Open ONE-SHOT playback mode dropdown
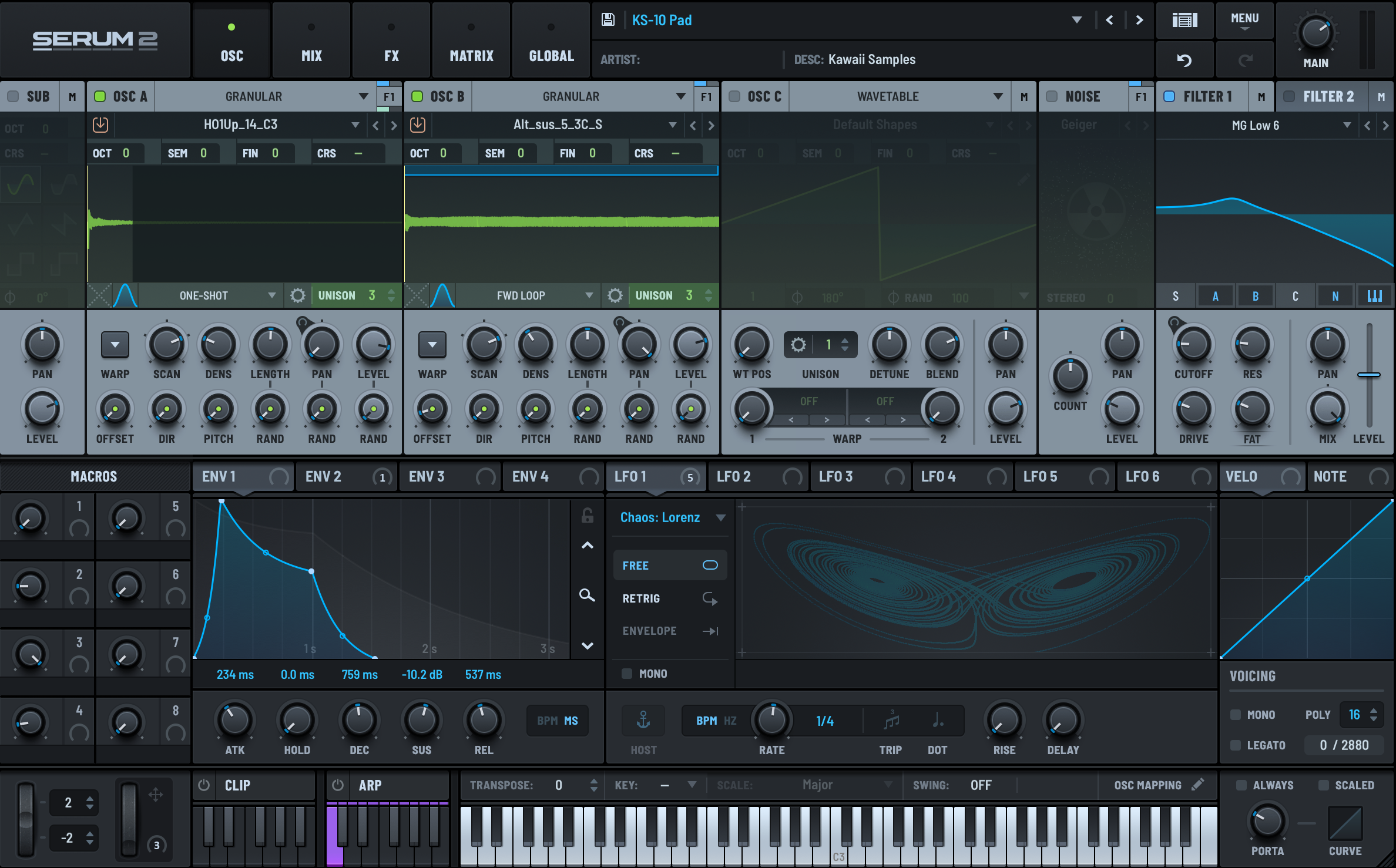This screenshot has width=1396, height=868. pos(272,295)
